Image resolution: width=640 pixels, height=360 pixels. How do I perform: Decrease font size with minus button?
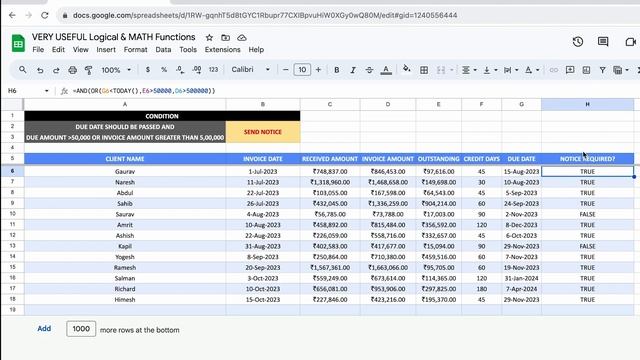[285, 70]
